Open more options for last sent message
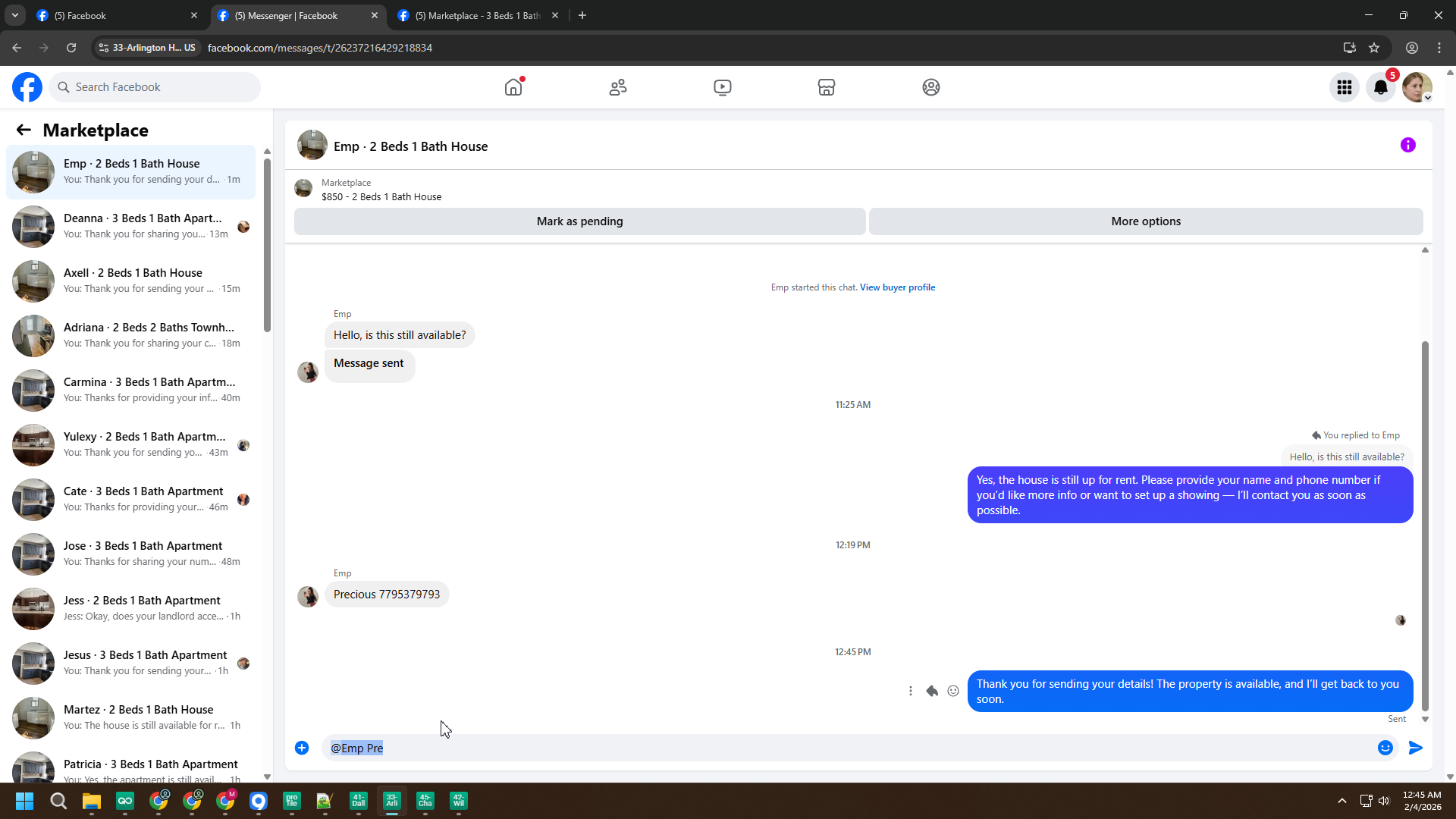The height and width of the screenshot is (819, 1456). click(x=911, y=691)
